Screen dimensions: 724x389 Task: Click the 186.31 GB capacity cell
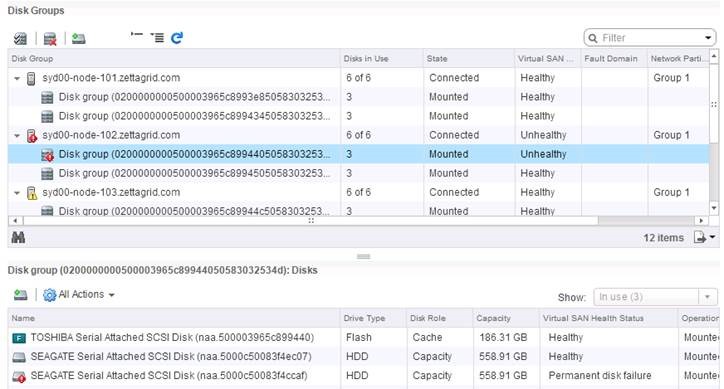click(503, 338)
